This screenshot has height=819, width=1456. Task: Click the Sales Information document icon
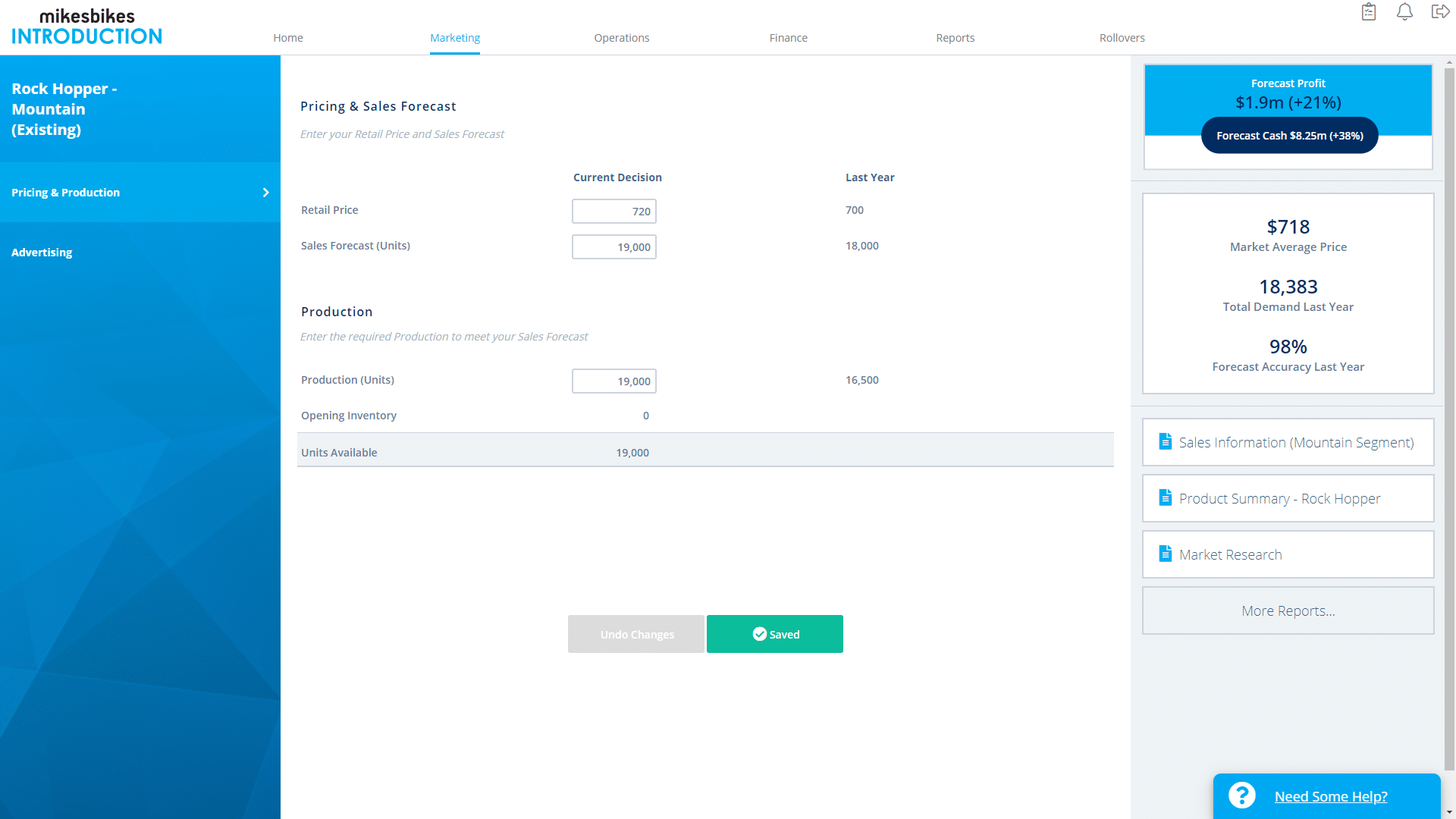pos(1166,441)
